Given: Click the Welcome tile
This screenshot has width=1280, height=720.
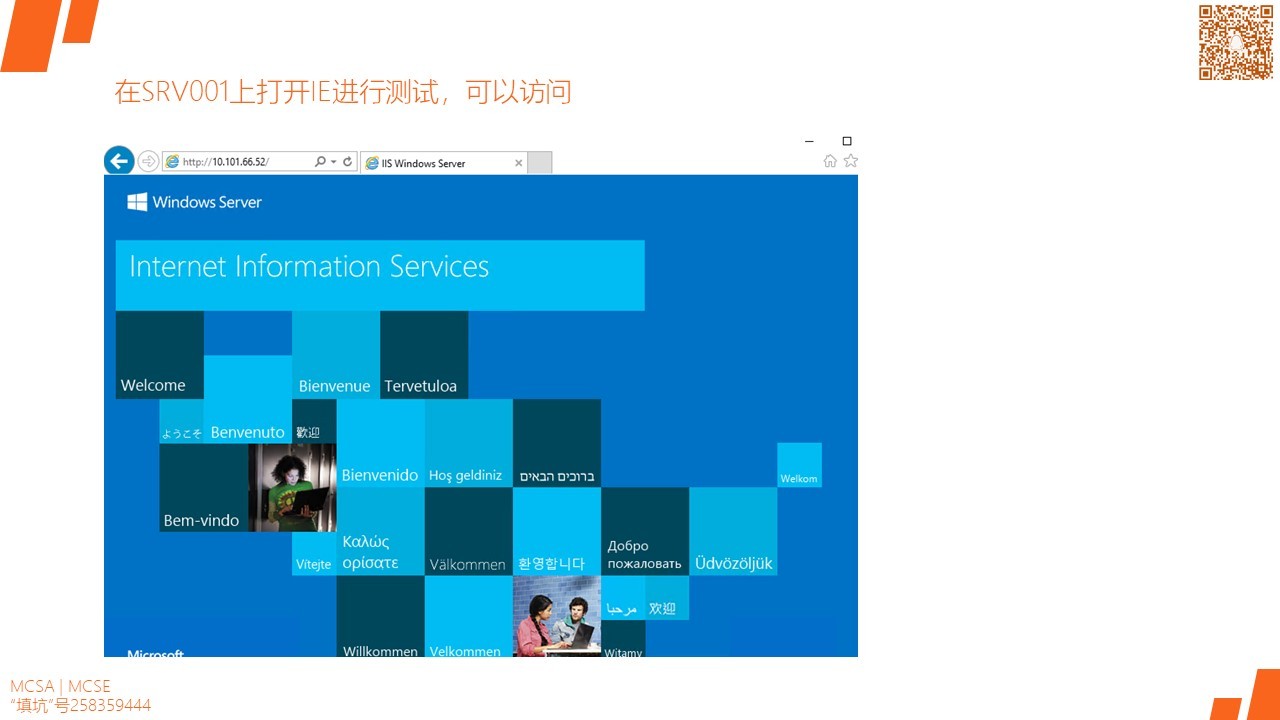Looking at the screenshot, I should tap(160, 355).
